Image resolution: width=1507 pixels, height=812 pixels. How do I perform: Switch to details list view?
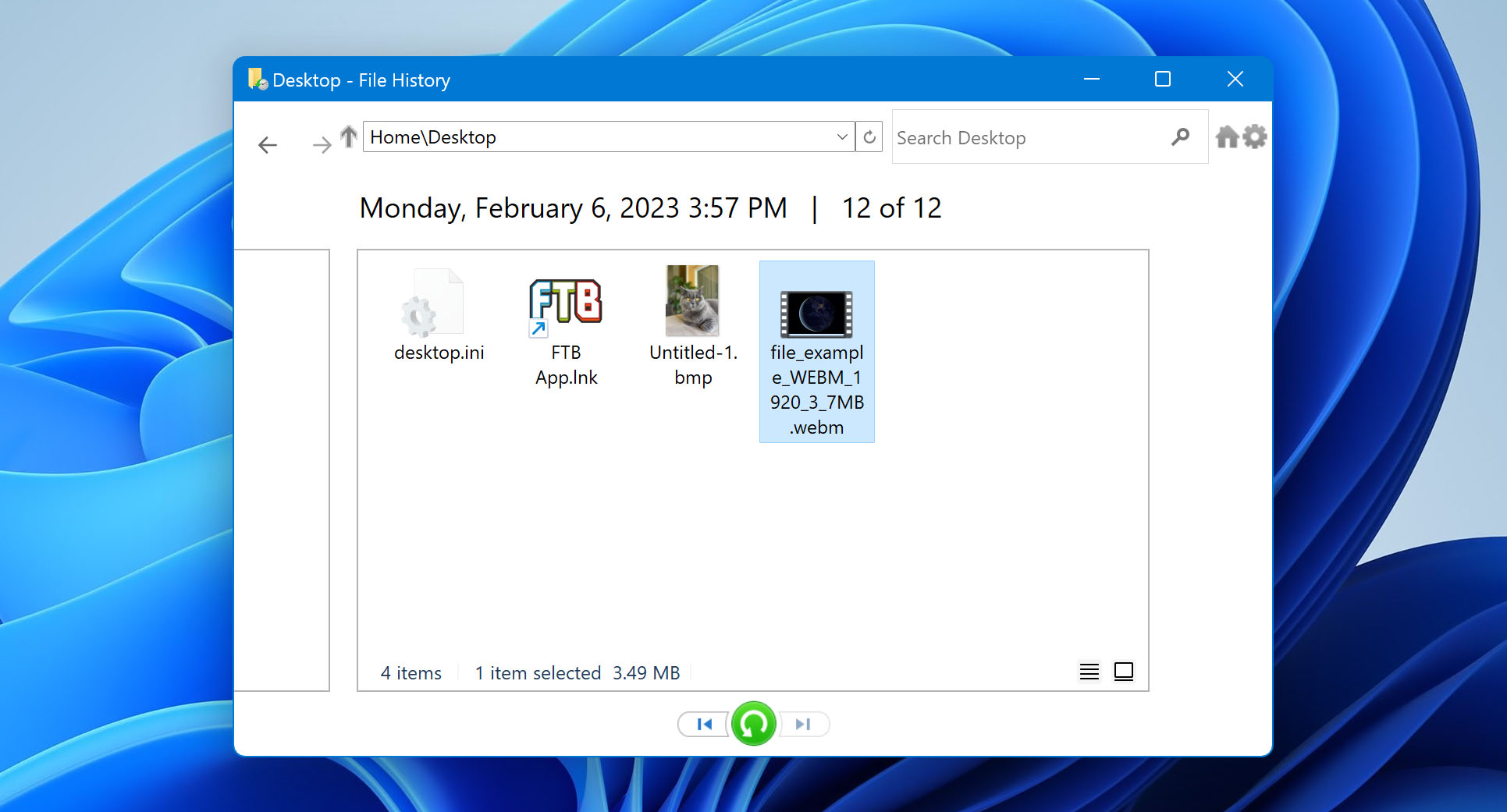click(x=1089, y=672)
